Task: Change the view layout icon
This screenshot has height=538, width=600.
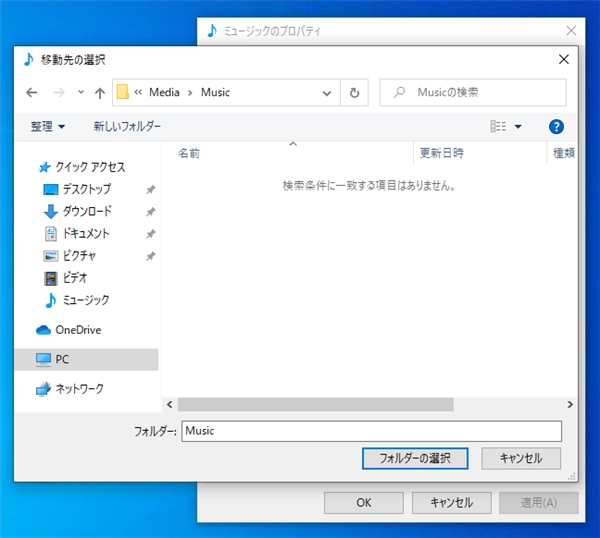Action: pyautogui.click(x=498, y=126)
